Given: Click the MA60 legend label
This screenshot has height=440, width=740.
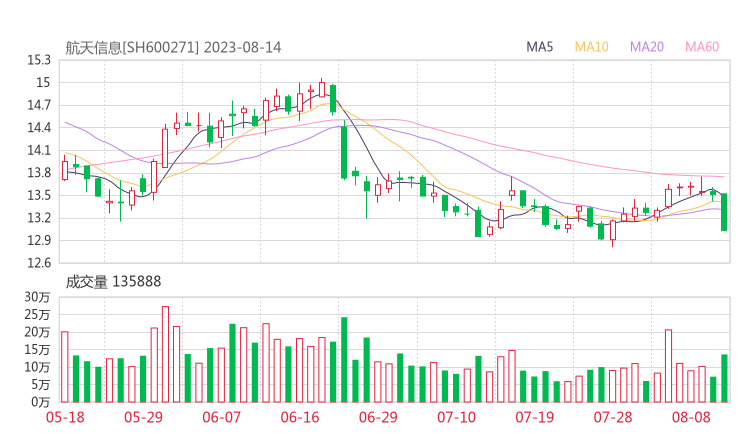Looking at the screenshot, I should (x=702, y=47).
